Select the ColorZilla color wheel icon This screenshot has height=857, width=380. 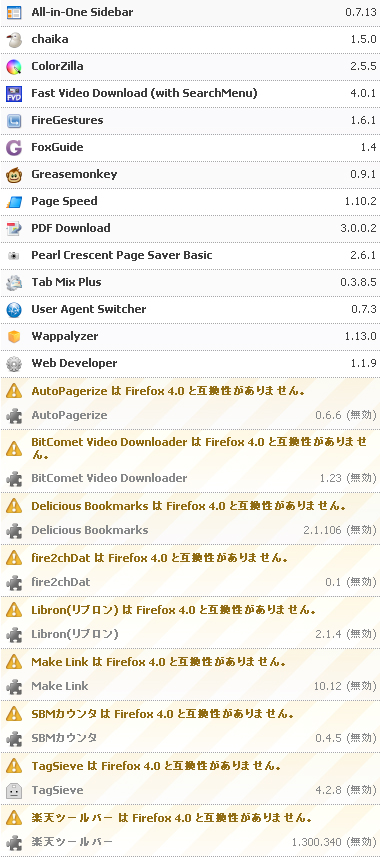tap(14, 67)
